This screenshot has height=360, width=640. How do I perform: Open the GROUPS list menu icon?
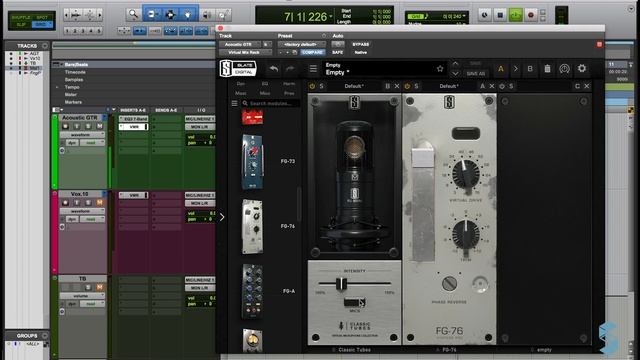point(45,336)
